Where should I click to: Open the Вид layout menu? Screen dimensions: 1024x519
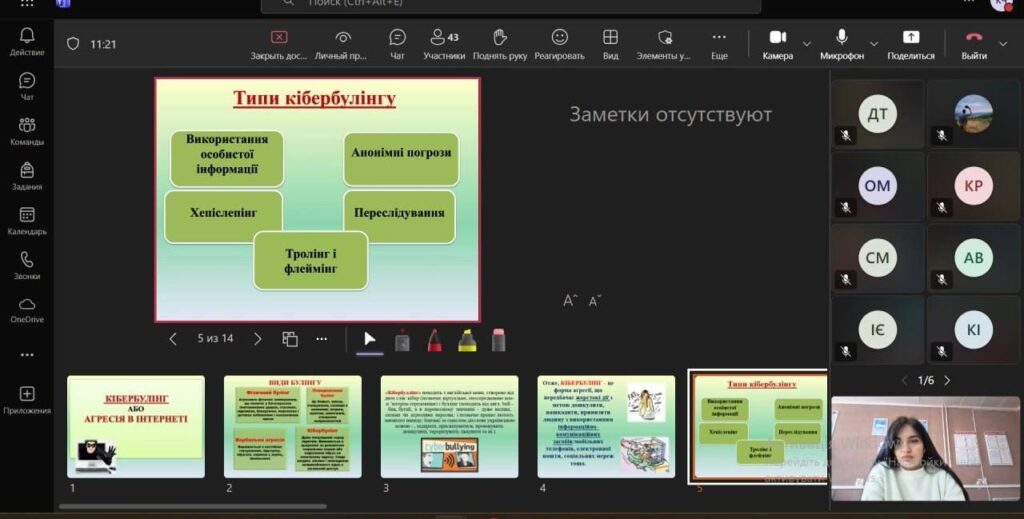[610, 44]
